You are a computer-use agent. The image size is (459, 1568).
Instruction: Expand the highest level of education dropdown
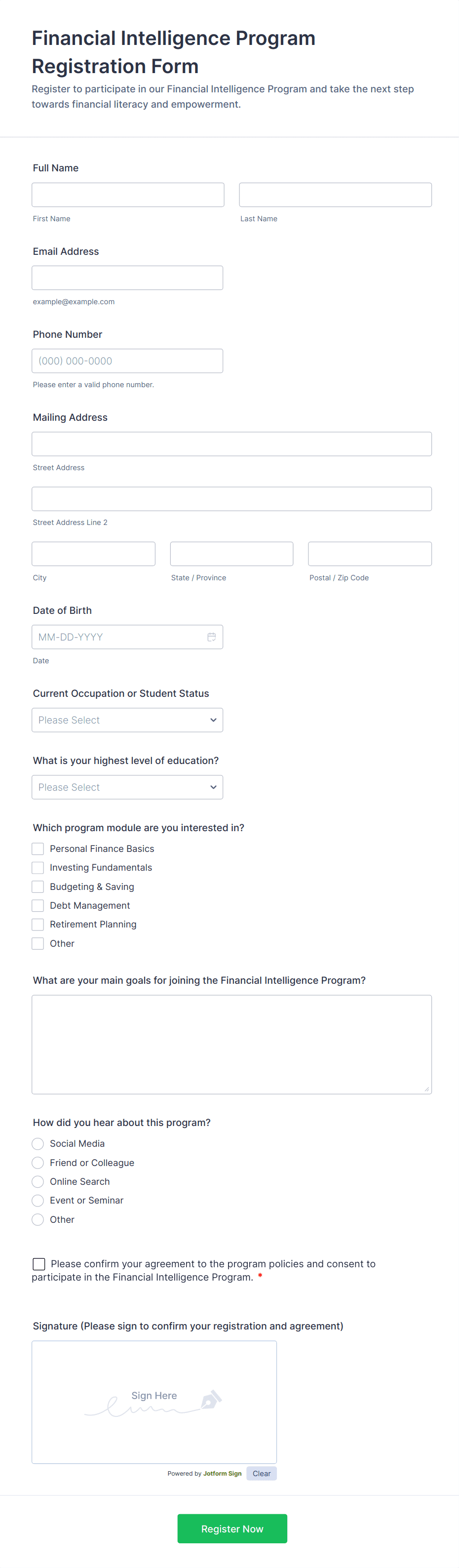click(x=127, y=787)
